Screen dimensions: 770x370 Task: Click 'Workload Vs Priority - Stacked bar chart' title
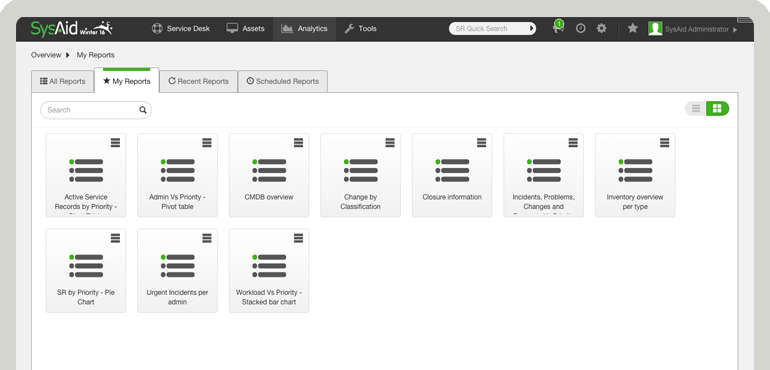click(269, 297)
